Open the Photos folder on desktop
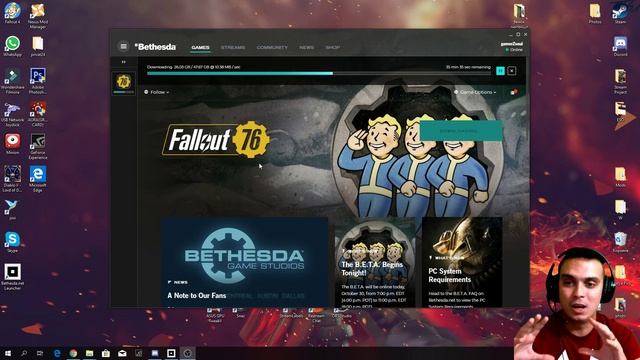Image resolution: width=640 pixels, height=360 pixels. [x=595, y=13]
